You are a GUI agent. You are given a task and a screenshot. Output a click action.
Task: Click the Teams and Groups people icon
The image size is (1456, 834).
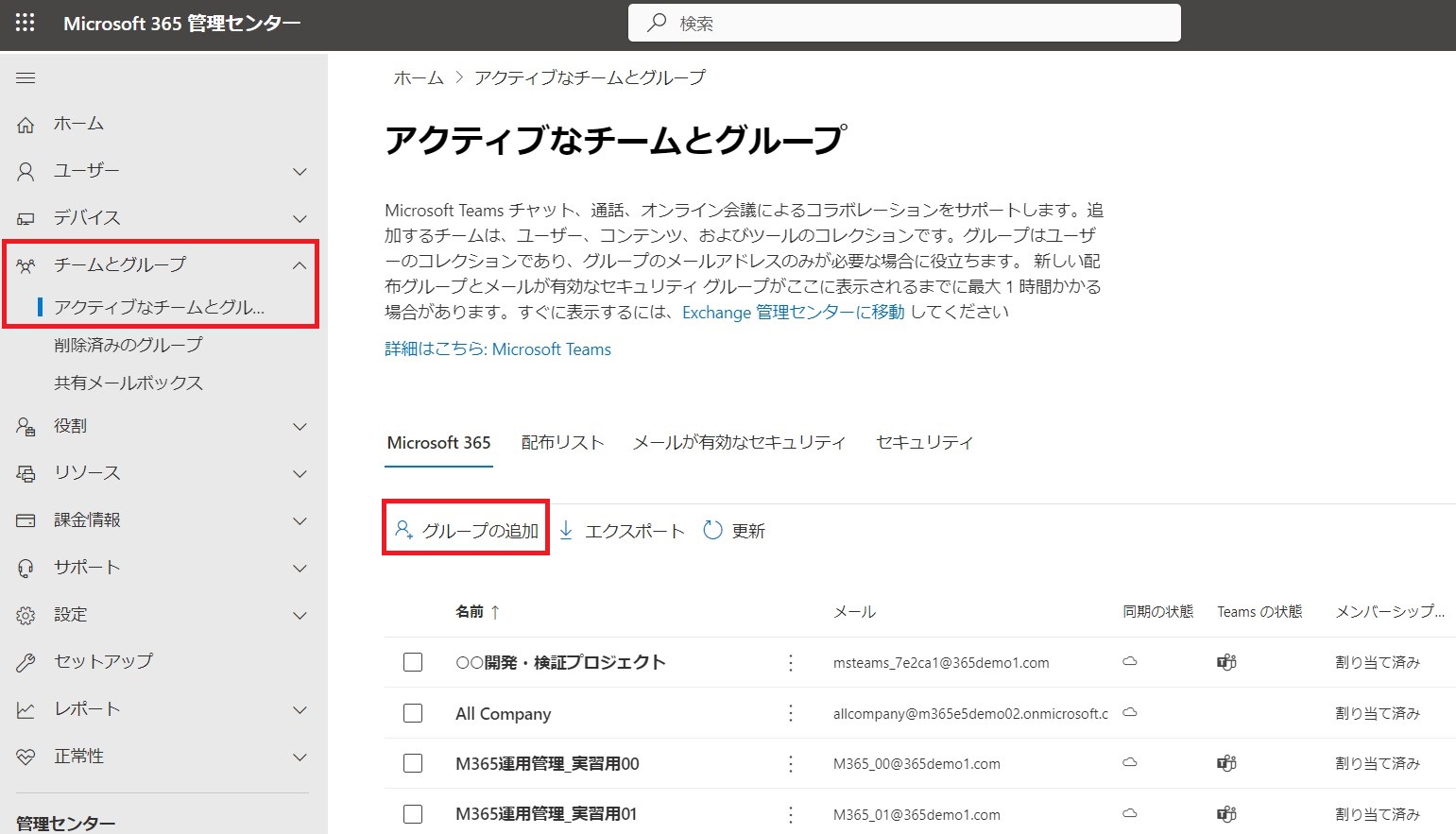(26, 265)
